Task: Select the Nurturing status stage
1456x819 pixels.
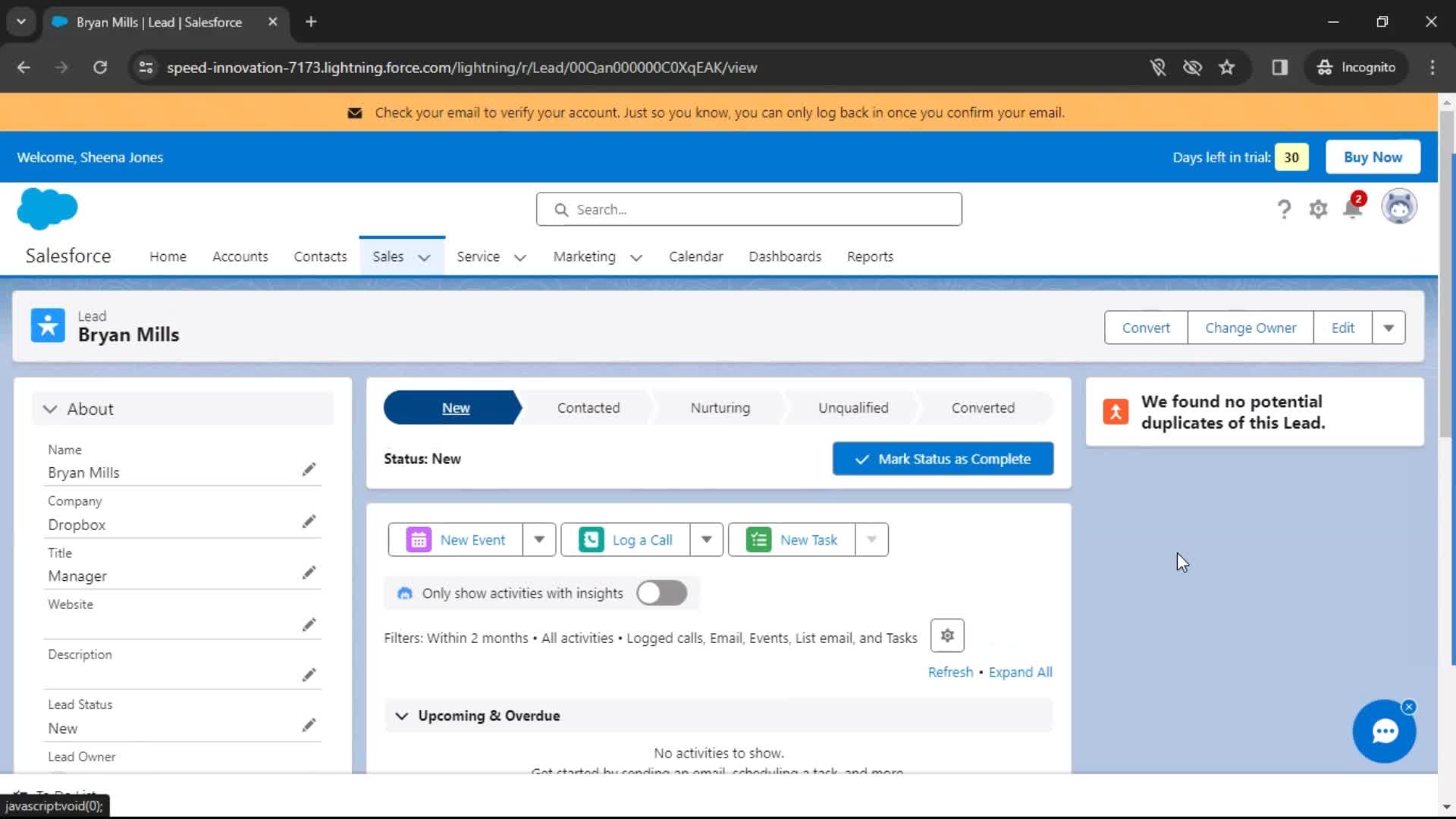Action: (x=720, y=408)
